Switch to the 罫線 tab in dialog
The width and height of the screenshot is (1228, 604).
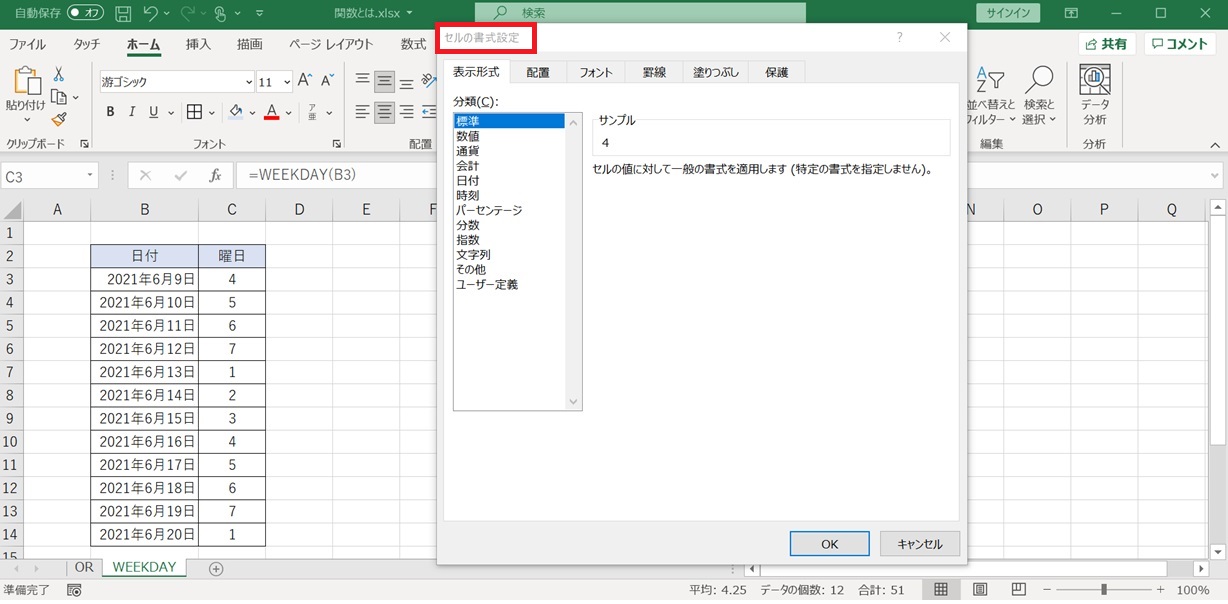click(654, 72)
